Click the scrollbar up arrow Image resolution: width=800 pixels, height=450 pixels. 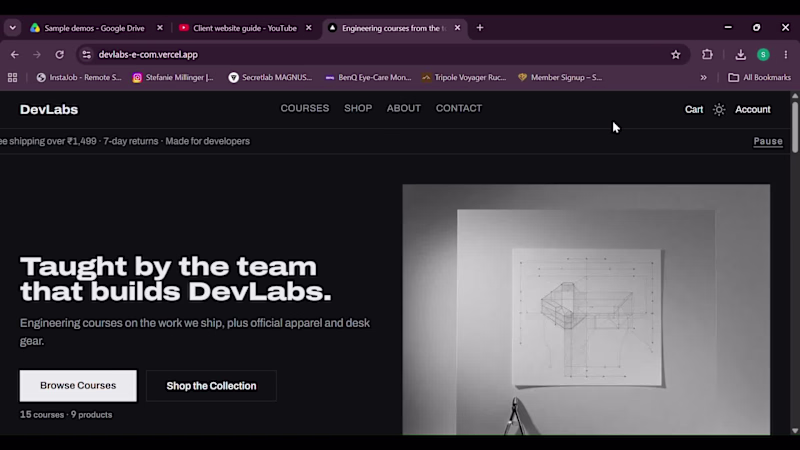795,96
